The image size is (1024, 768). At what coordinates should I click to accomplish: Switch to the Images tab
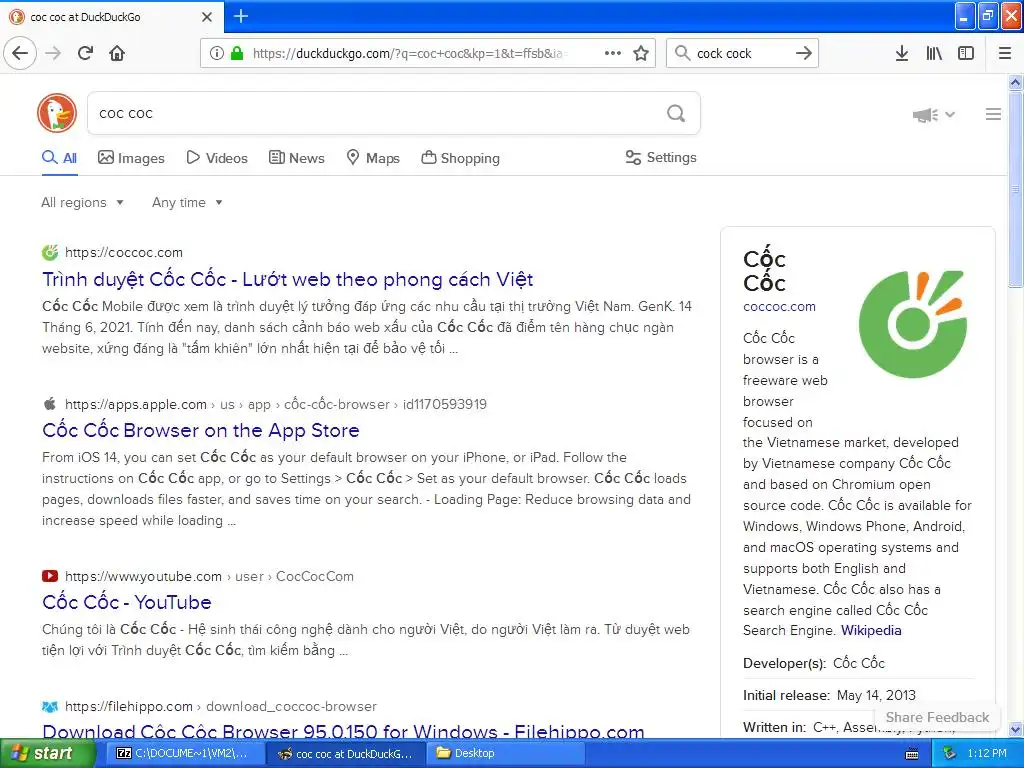click(x=131, y=158)
